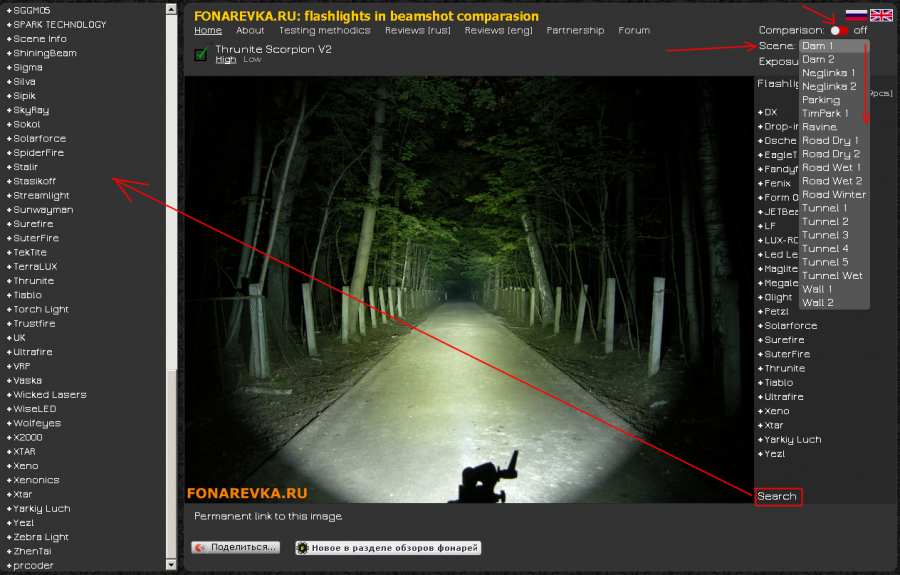Expand Wicked Lasers in left list
900x575 pixels.
pos(46,395)
